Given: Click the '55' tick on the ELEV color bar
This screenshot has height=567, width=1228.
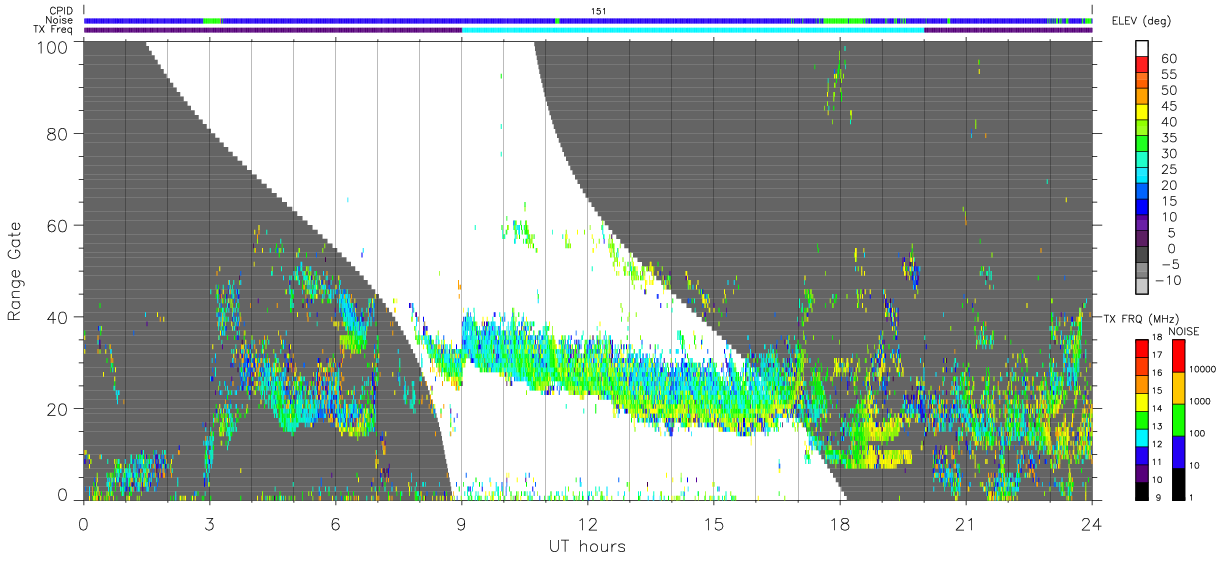Looking at the screenshot, I should tap(1168, 74).
